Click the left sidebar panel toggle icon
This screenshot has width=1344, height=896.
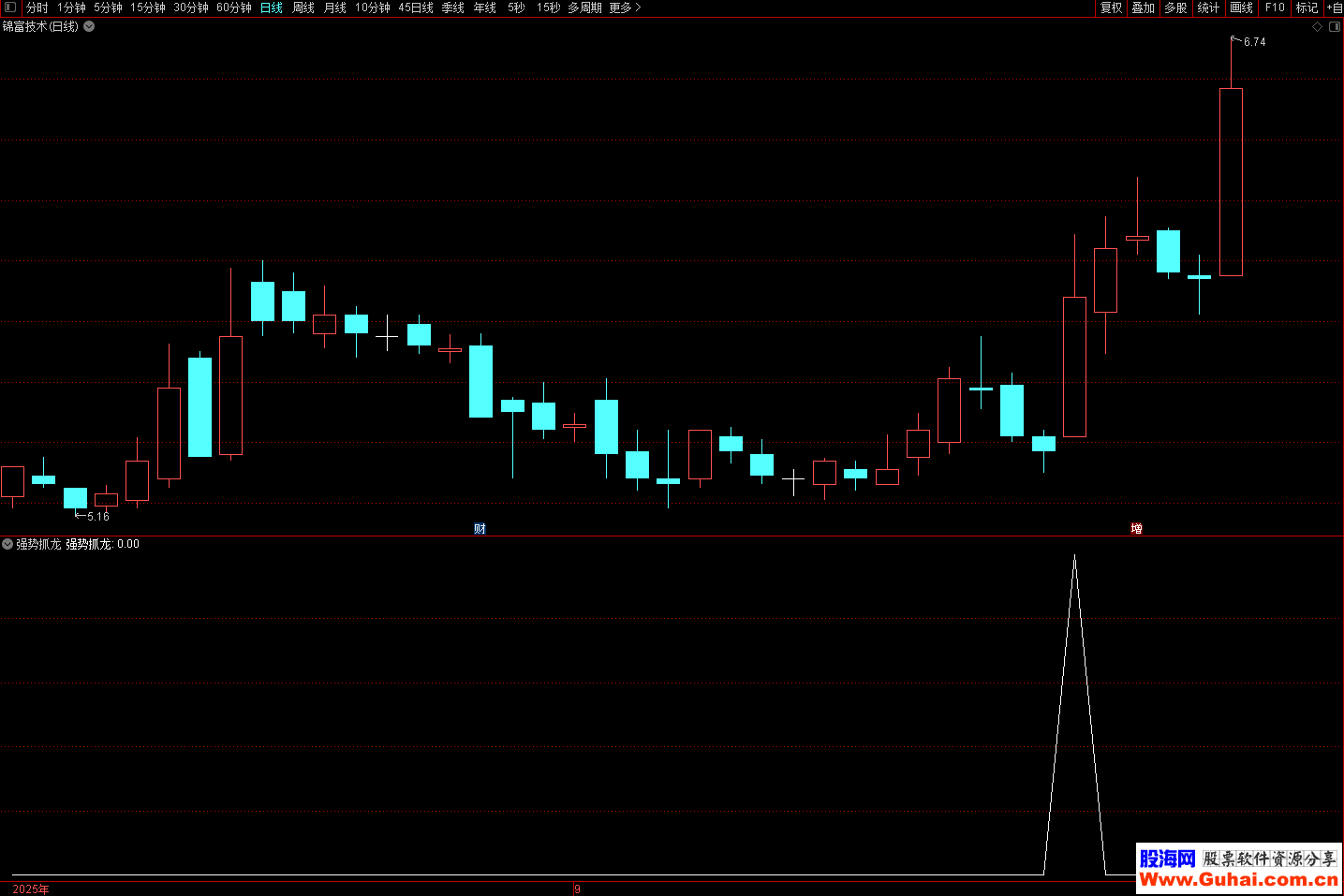(10, 7)
